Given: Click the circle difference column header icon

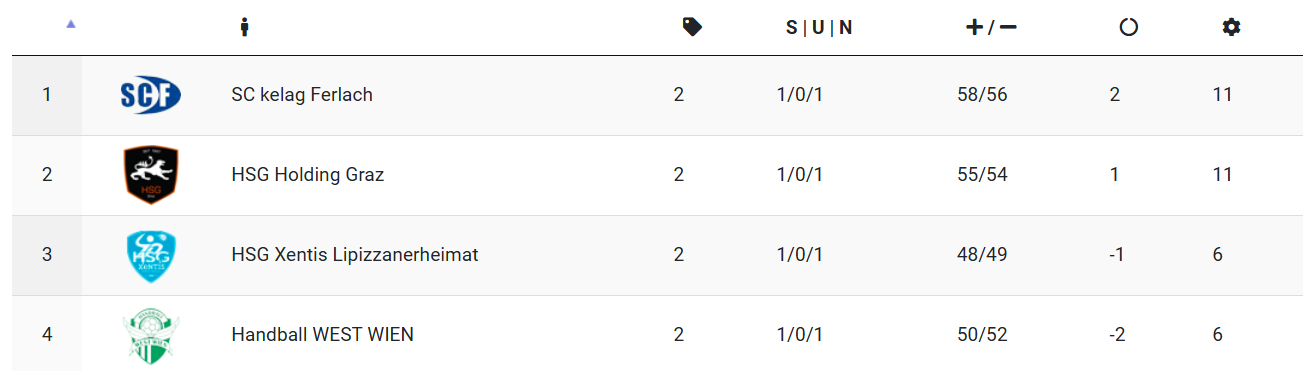Looking at the screenshot, I should click(1129, 27).
